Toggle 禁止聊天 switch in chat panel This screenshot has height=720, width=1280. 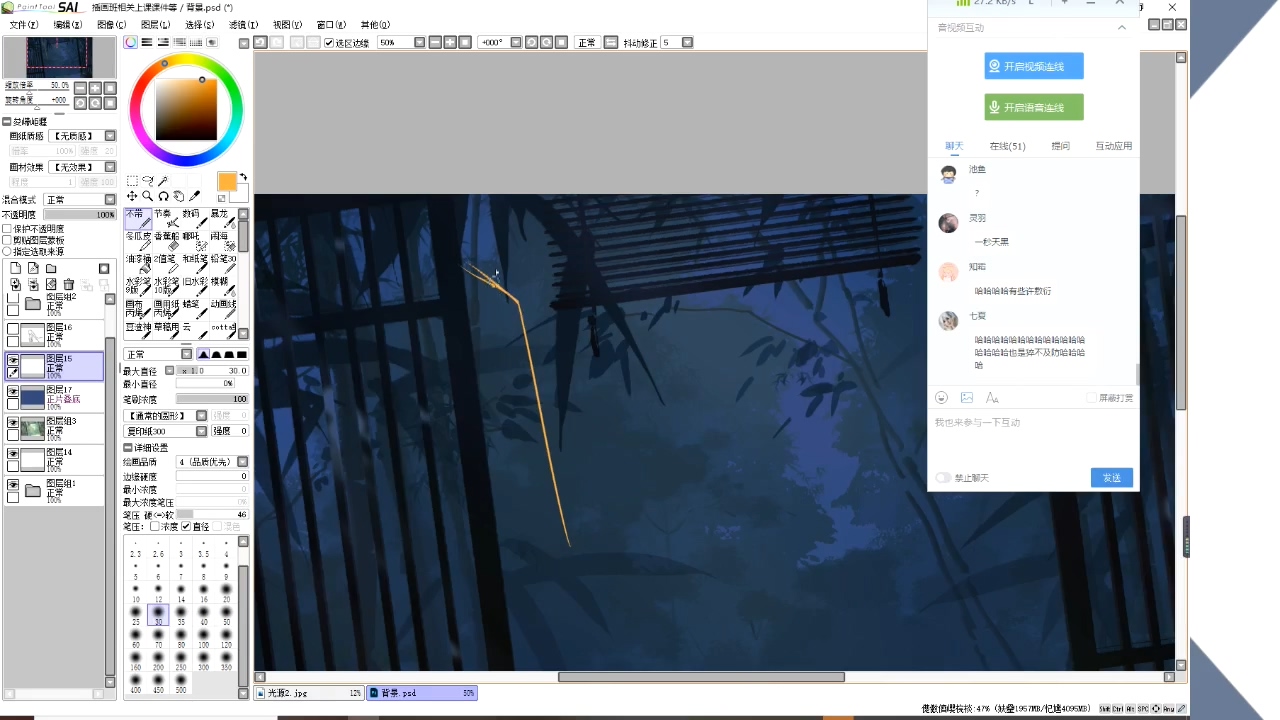[x=943, y=478]
